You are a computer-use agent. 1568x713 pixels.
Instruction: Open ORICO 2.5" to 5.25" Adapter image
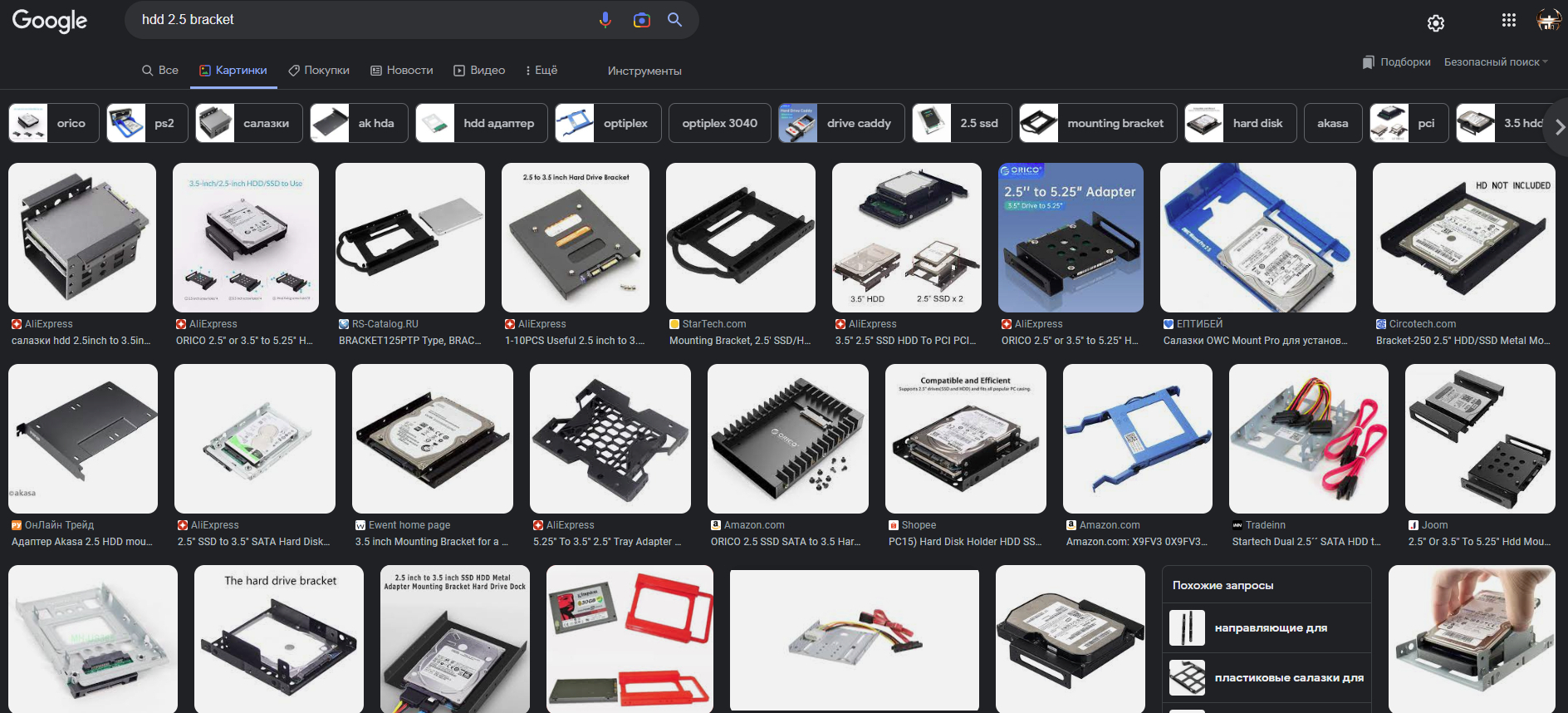[x=1071, y=238]
